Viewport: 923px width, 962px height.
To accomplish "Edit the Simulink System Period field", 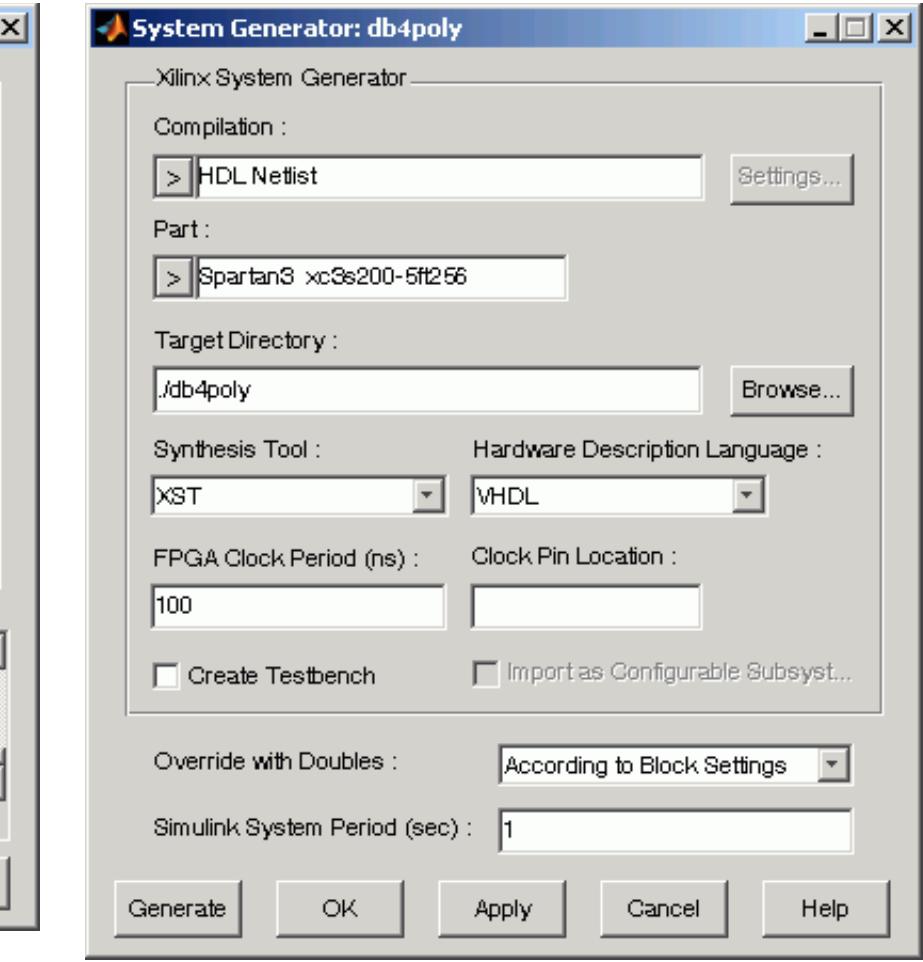I will pyautogui.click(x=674, y=831).
